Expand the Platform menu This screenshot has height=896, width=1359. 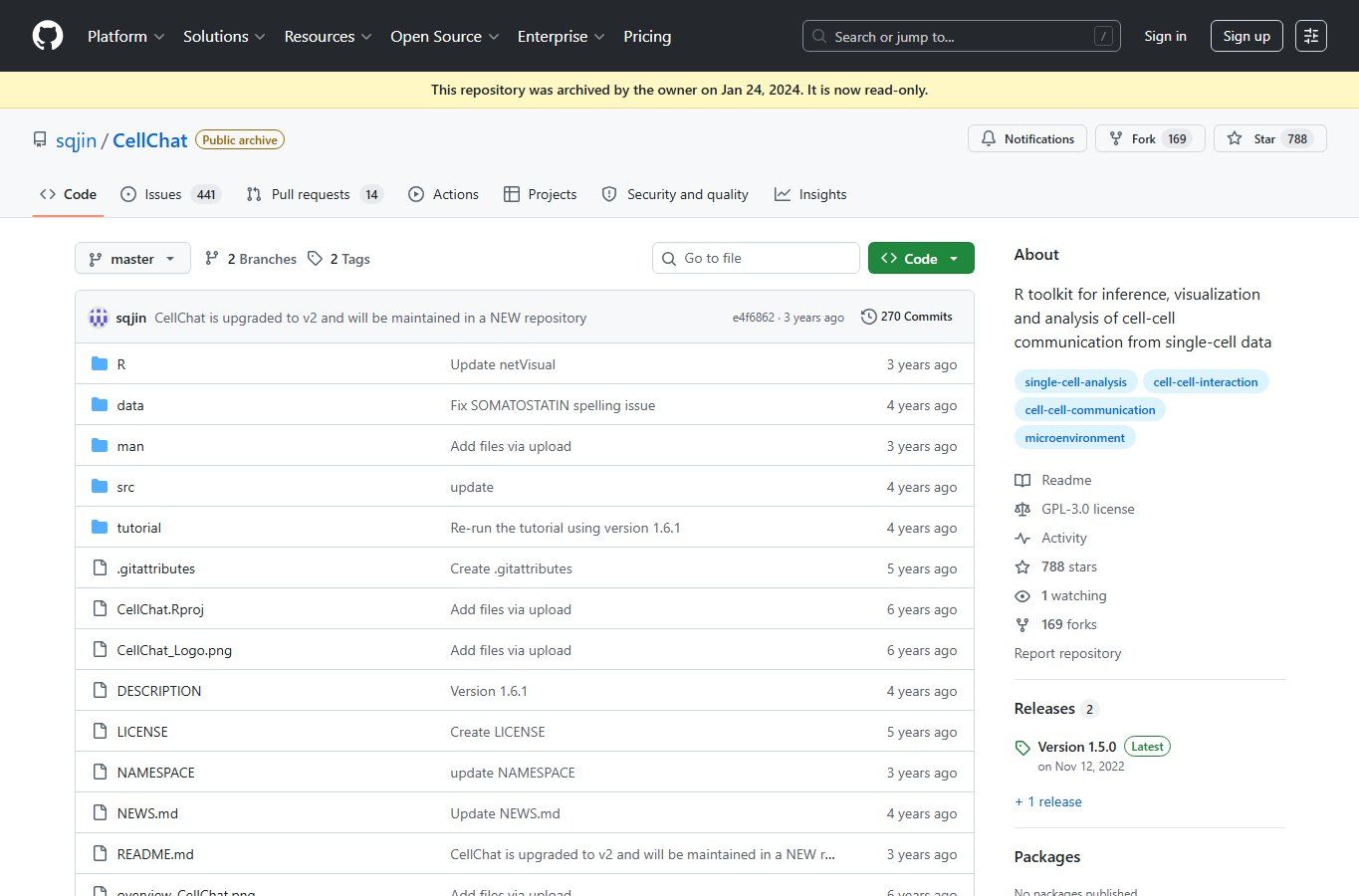click(x=126, y=36)
